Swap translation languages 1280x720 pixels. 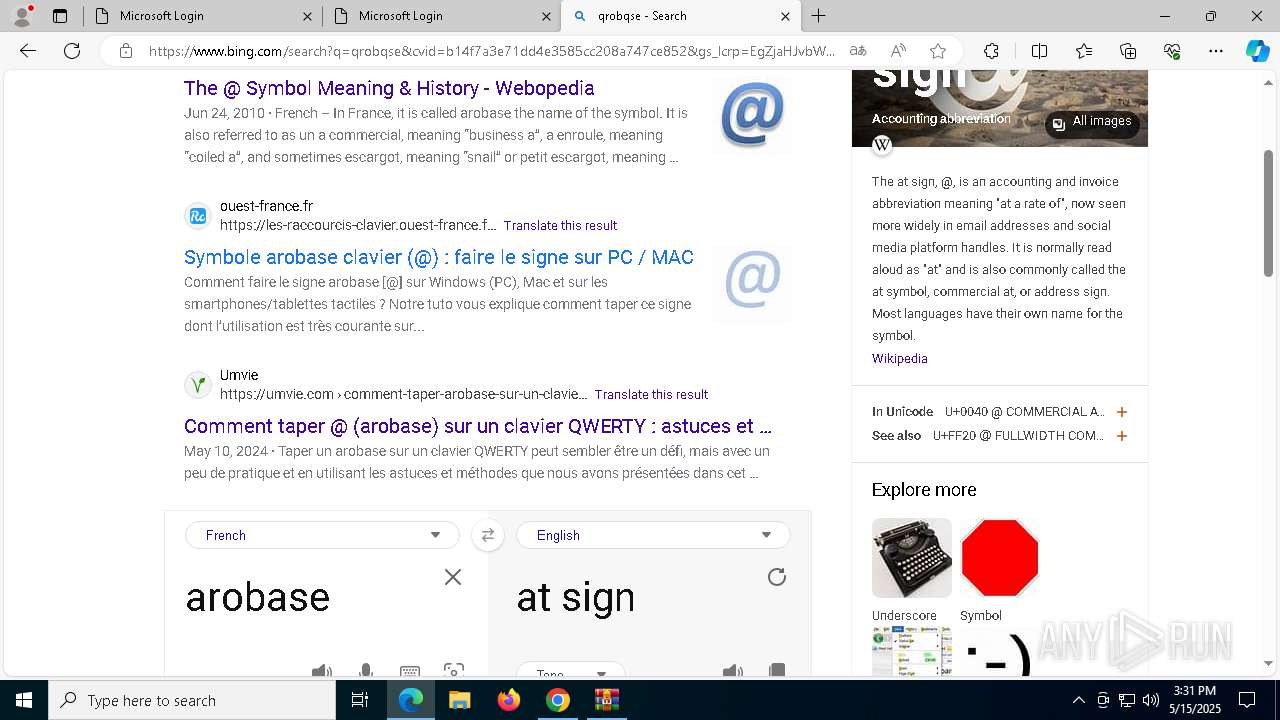click(x=488, y=535)
